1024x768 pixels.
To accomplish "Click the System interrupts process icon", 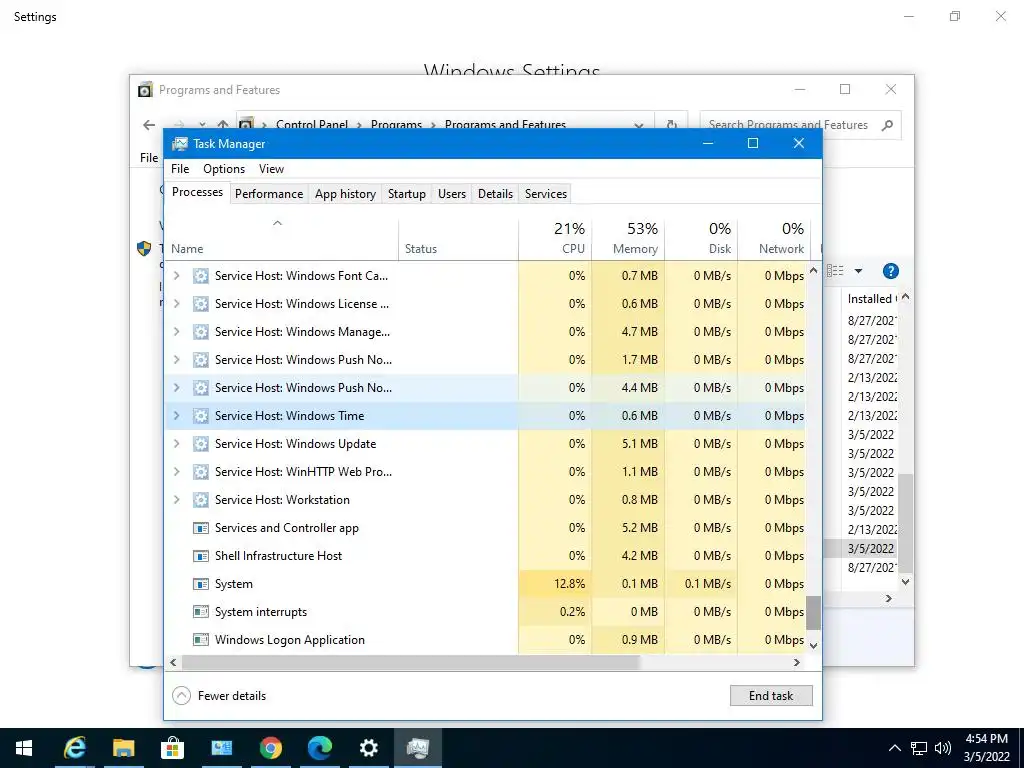I will 200,612.
